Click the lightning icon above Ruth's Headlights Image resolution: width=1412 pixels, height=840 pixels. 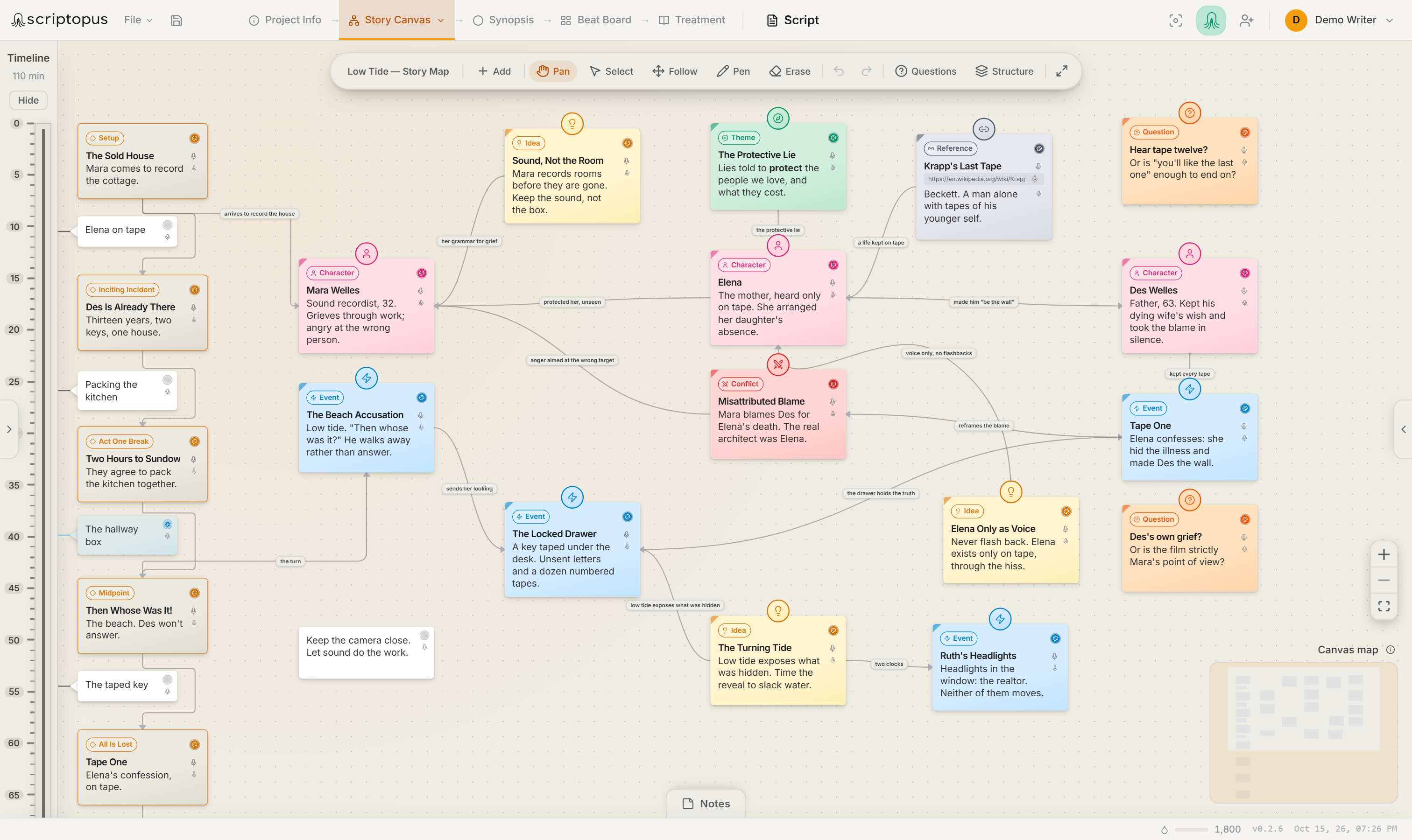pyautogui.click(x=1000, y=619)
